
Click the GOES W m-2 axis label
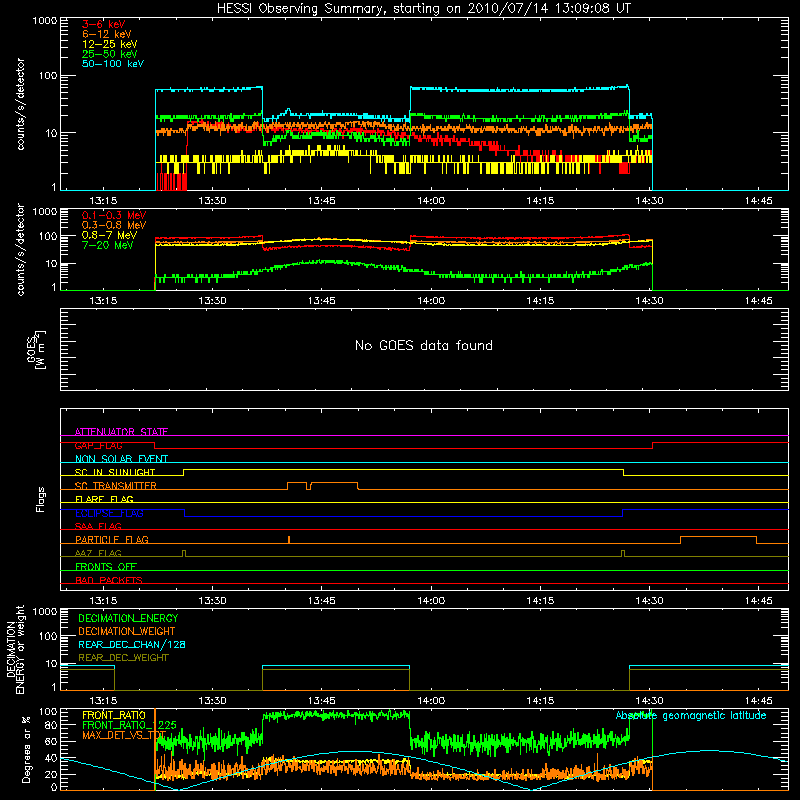36,349
